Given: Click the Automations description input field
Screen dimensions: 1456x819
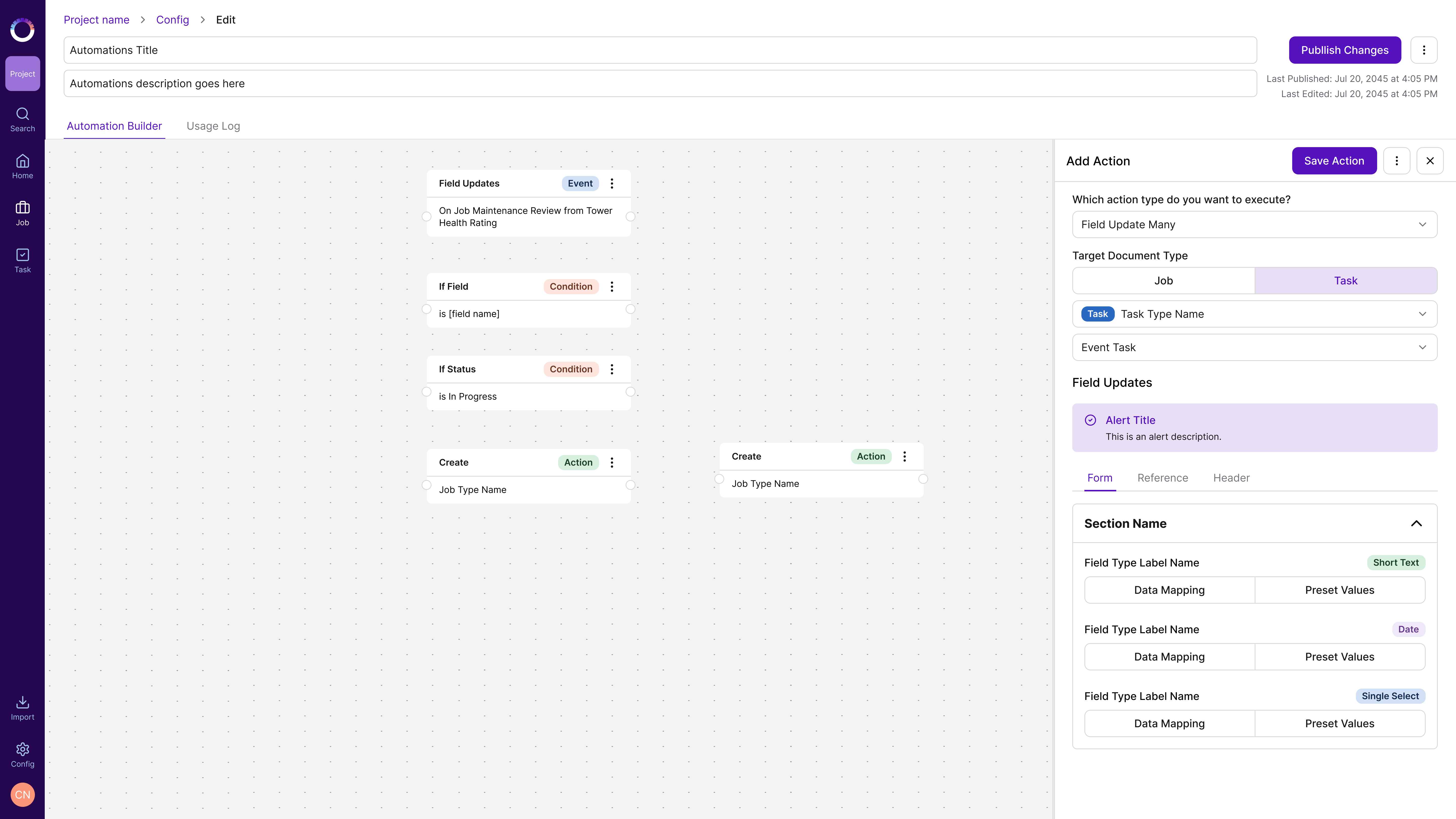Looking at the screenshot, I should pyautogui.click(x=660, y=83).
